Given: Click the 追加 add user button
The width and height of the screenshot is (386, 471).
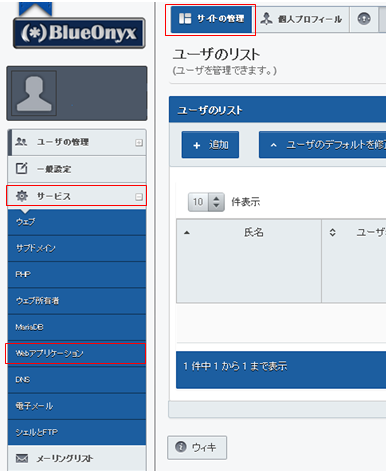Looking at the screenshot, I should (x=210, y=145).
